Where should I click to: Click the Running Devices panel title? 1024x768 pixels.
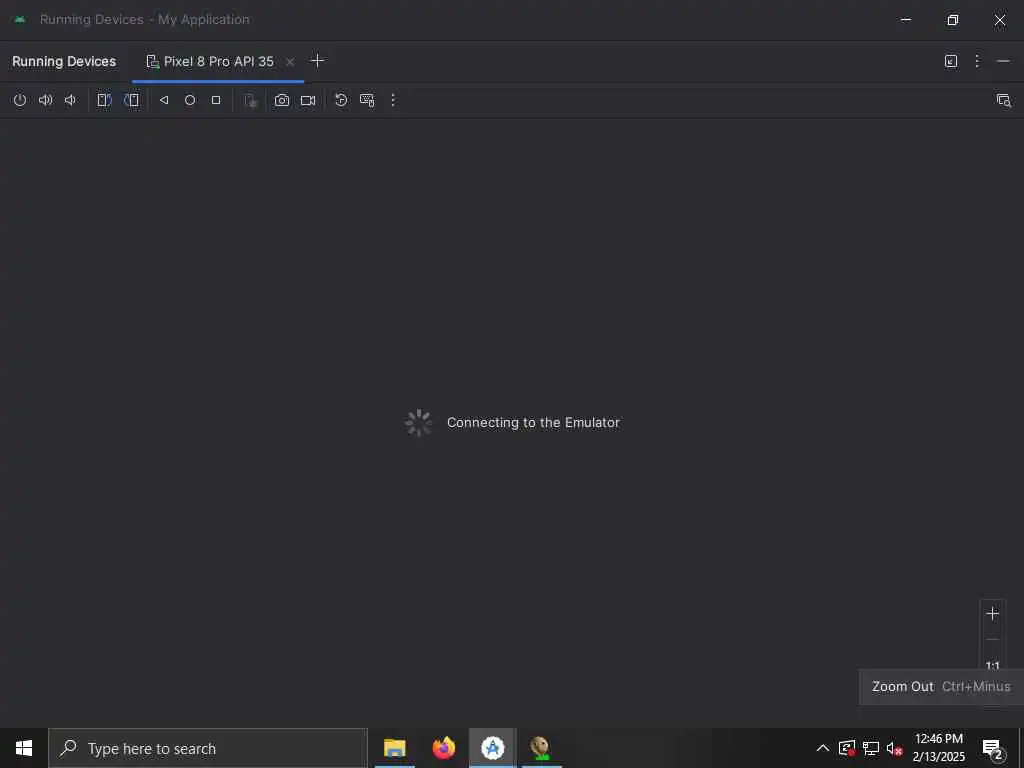pyautogui.click(x=64, y=61)
